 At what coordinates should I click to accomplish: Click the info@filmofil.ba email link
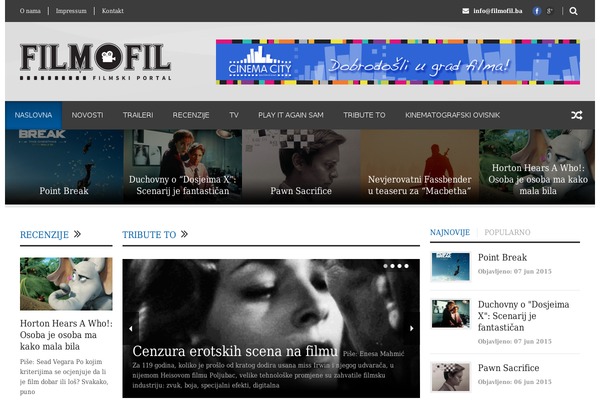[x=498, y=11]
